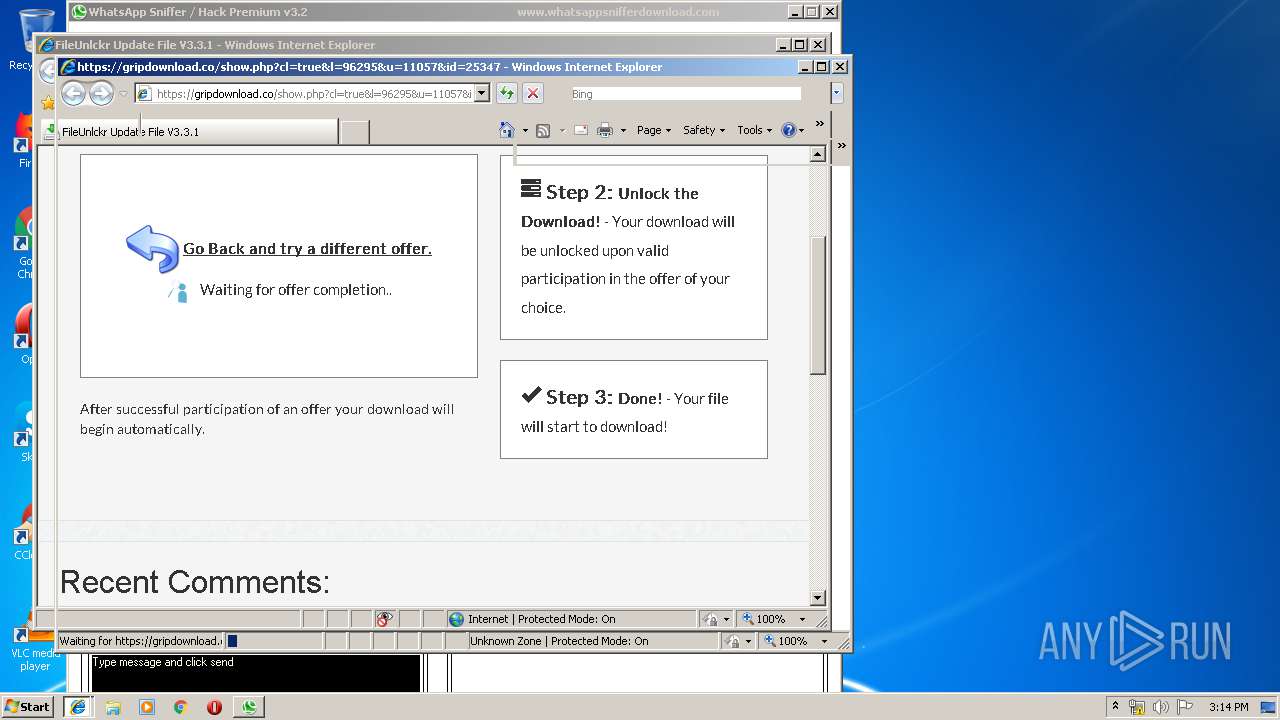Click the Waiting for offer completion text
This screenshot has width=1280, height=720.
coord(295,290)
